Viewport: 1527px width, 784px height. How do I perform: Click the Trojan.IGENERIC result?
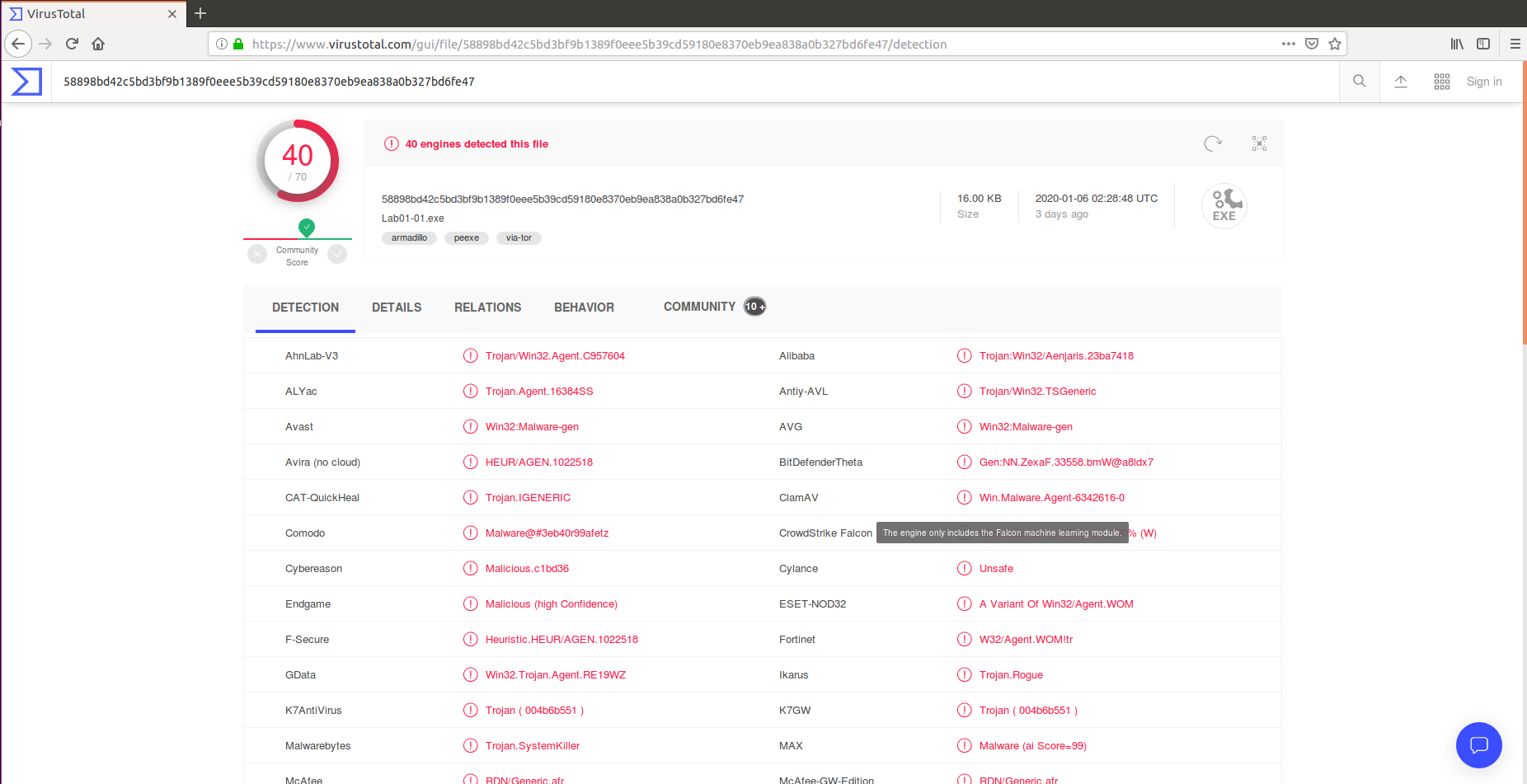[528, 498]
